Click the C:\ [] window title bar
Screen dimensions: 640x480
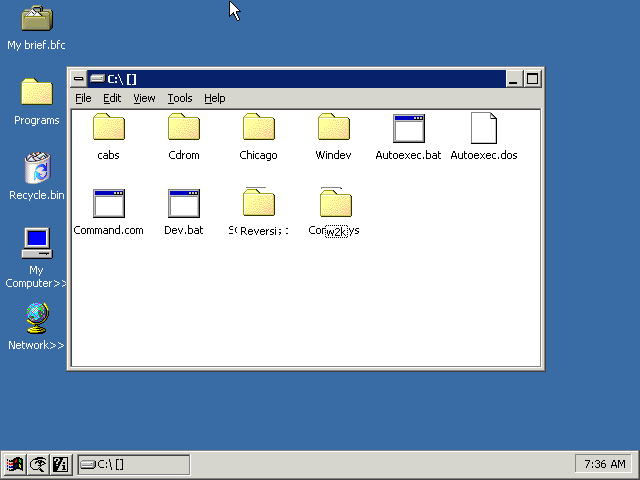296,79
